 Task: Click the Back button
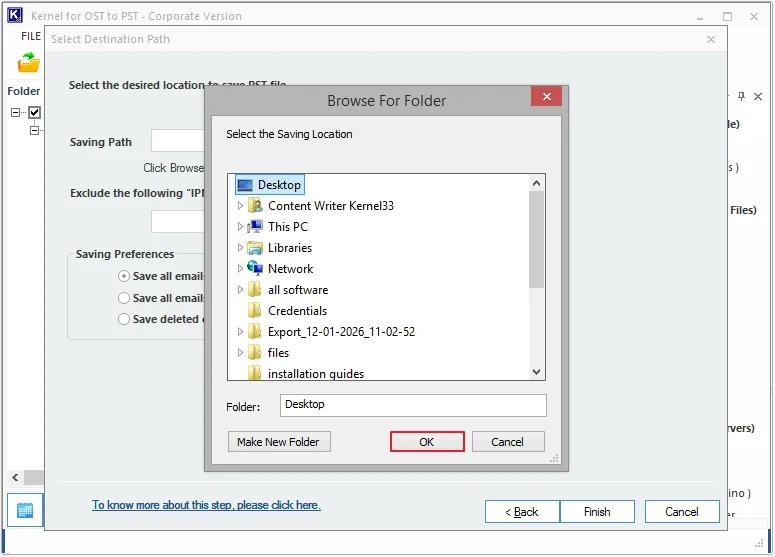coord(522,512)
